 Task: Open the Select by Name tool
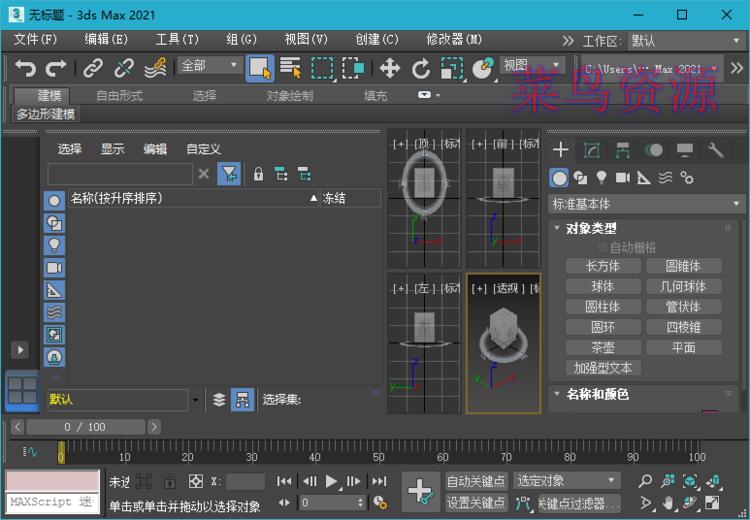pyautogui.click(x=290, y=68)
